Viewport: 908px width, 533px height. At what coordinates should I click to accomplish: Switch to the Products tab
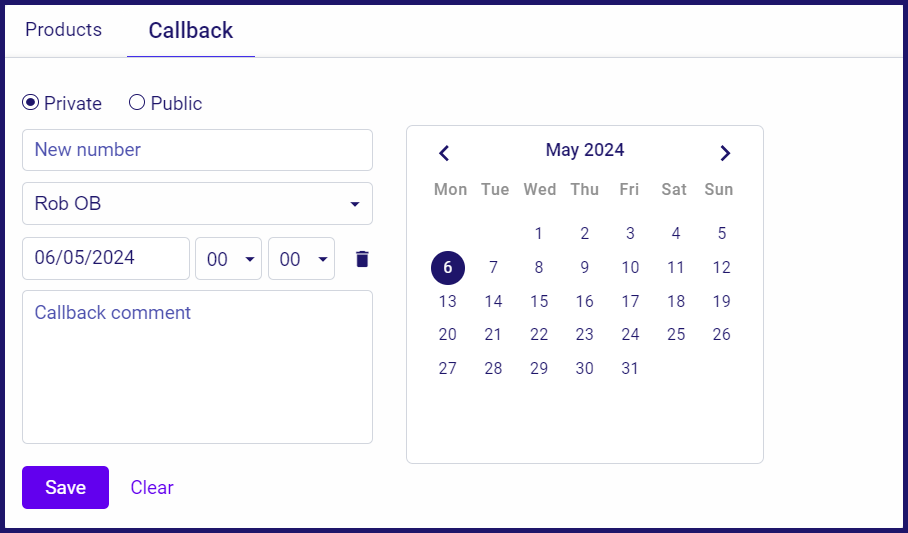tap(64, 30)
